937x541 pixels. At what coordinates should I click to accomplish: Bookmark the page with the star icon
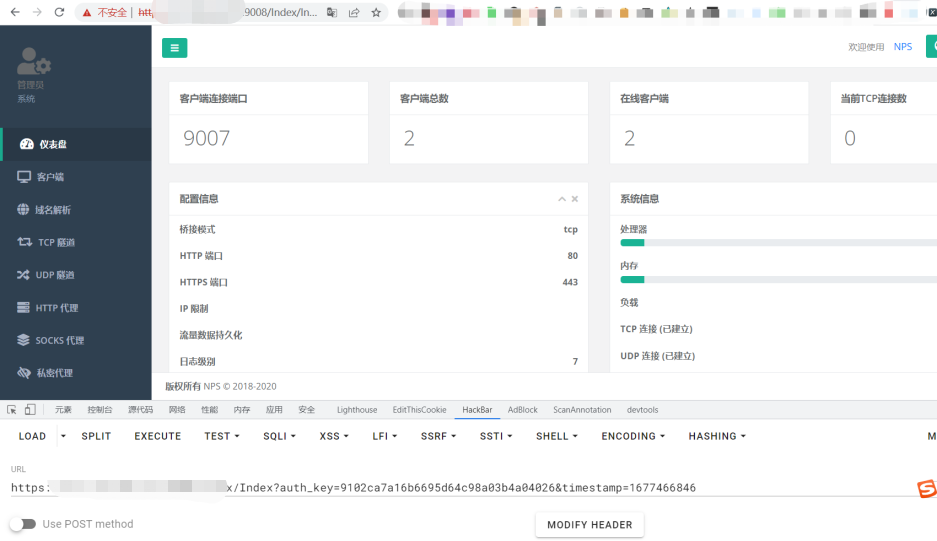click(376, 13)
